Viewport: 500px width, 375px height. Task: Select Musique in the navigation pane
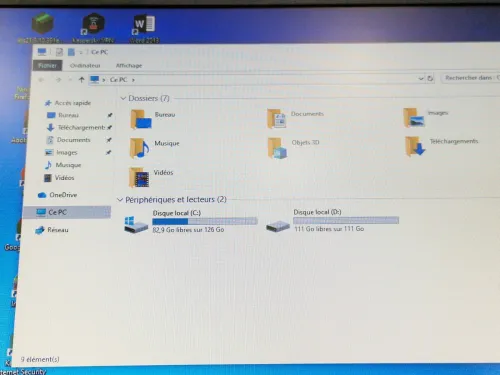(x=63, y=165)
